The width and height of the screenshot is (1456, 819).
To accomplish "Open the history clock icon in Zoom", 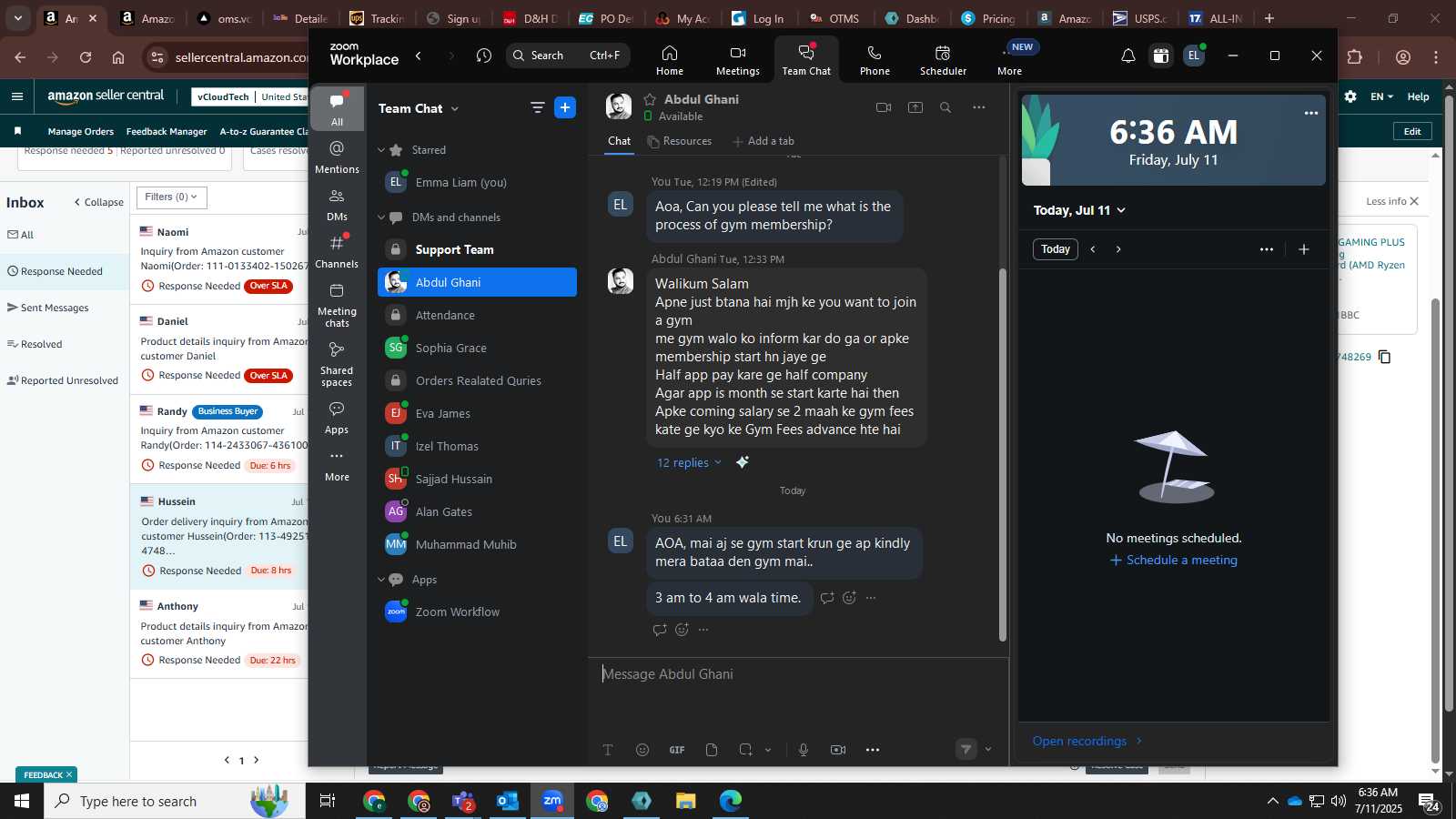I will pos(484,56).
